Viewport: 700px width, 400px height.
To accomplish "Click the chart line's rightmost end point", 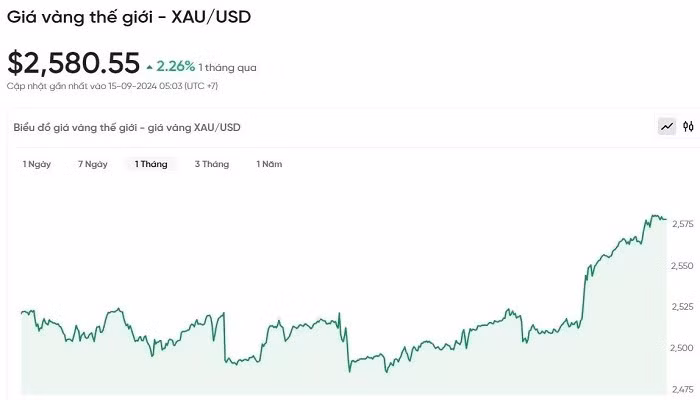I will coord(666,219).
